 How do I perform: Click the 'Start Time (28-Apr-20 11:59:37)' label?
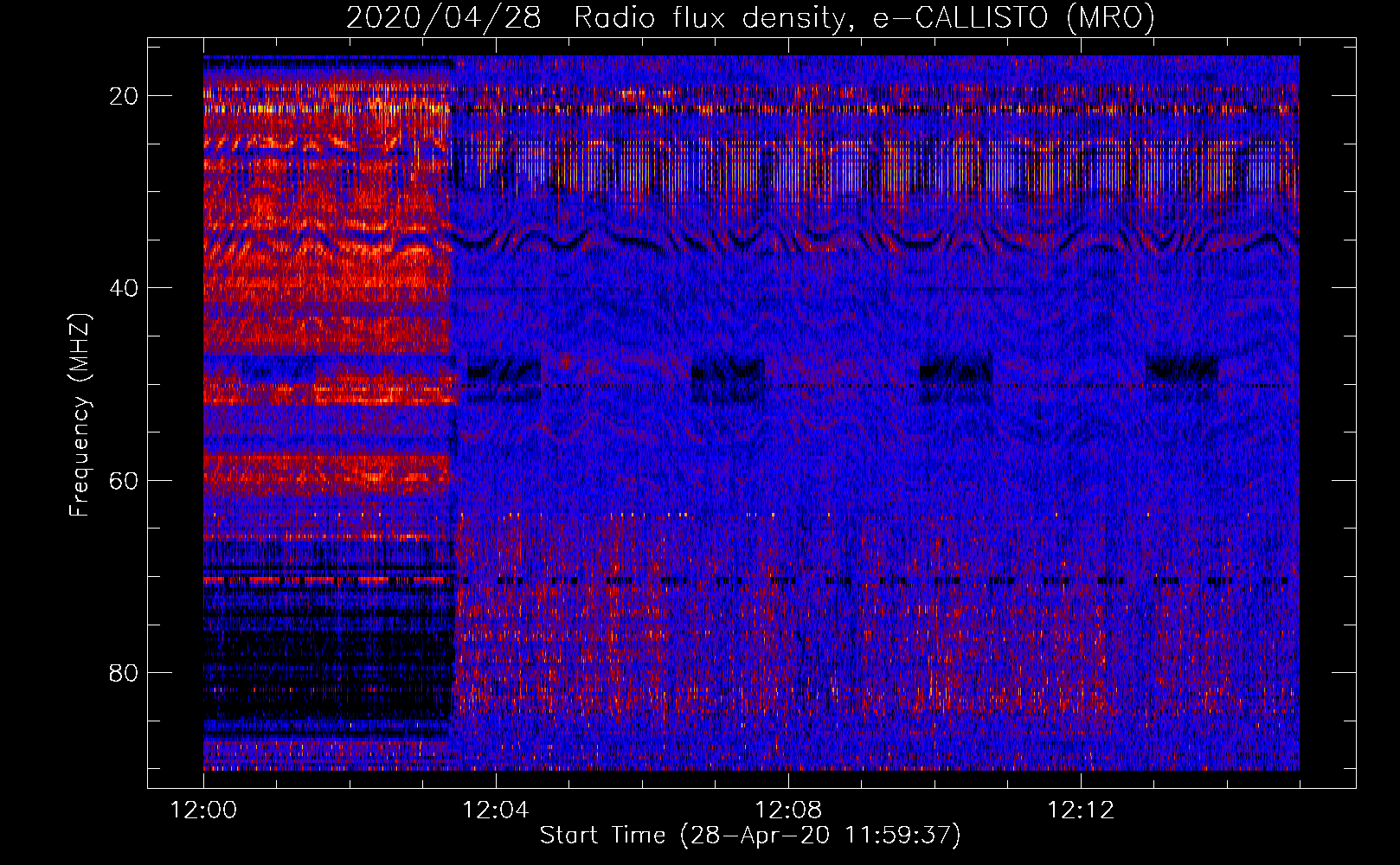pos(750,836)
